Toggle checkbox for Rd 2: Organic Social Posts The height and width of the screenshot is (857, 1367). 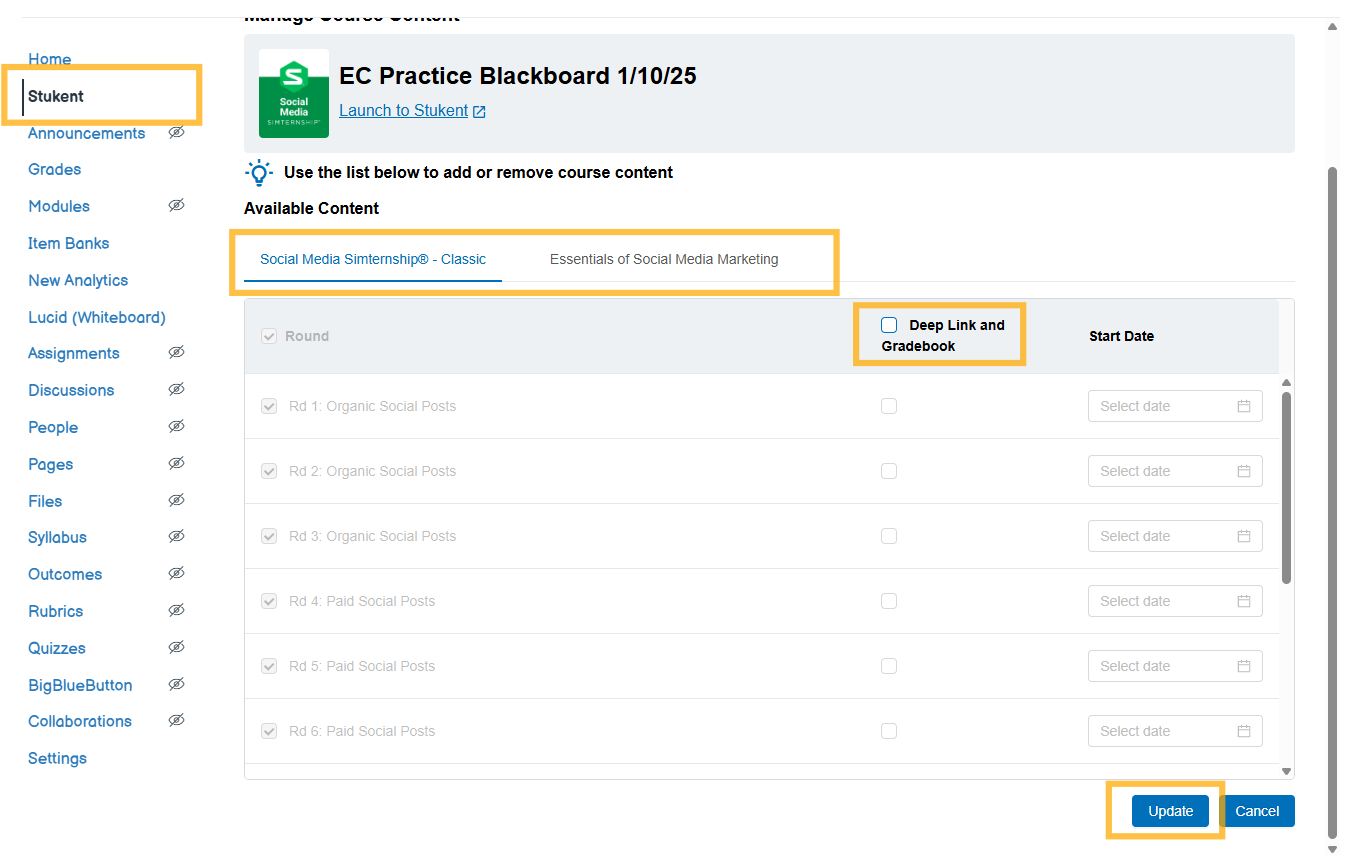point(269,471)
